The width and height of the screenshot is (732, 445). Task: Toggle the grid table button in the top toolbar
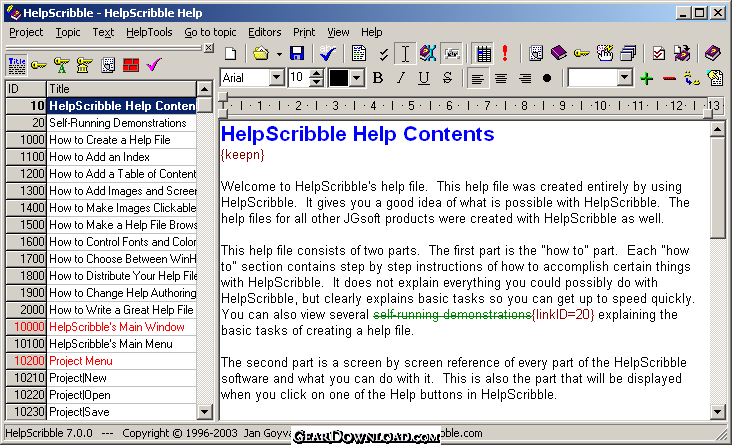point(483,53)
